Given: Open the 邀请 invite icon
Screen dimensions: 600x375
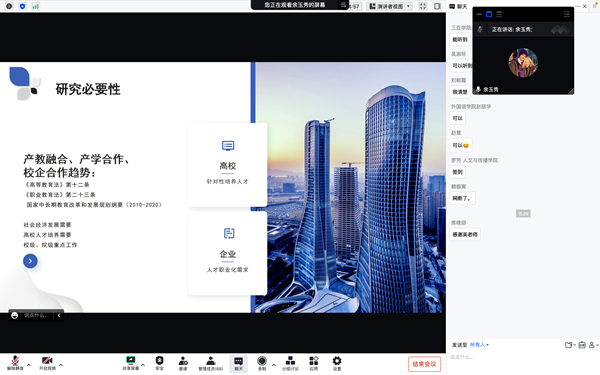Looking at the screenshot, I should pos(183,363).
